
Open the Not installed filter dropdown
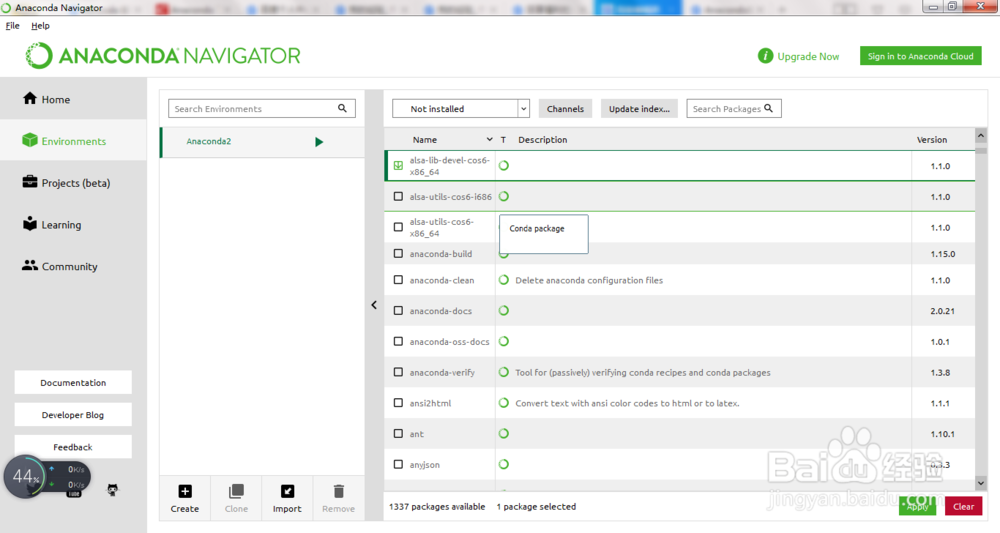click(x=461, y=108)
